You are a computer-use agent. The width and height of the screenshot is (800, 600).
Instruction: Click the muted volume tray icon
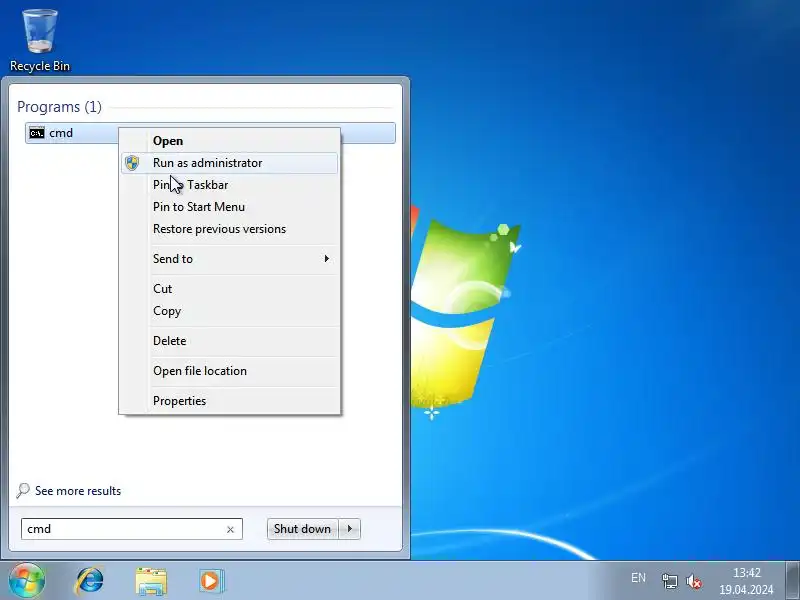[694, 581]
